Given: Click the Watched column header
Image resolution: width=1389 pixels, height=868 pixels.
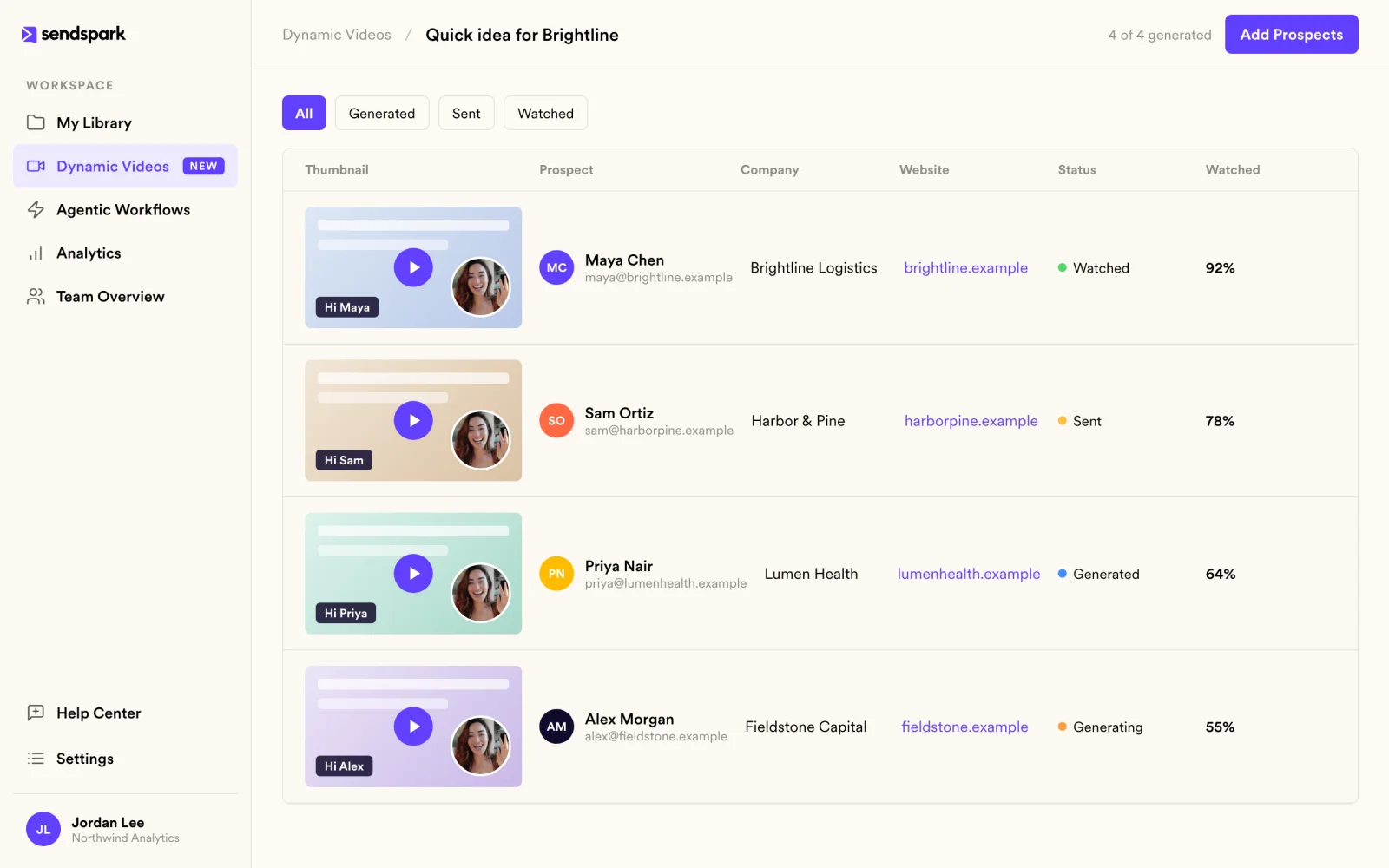Looking at the screenshot, I should tap(1233, 169).
